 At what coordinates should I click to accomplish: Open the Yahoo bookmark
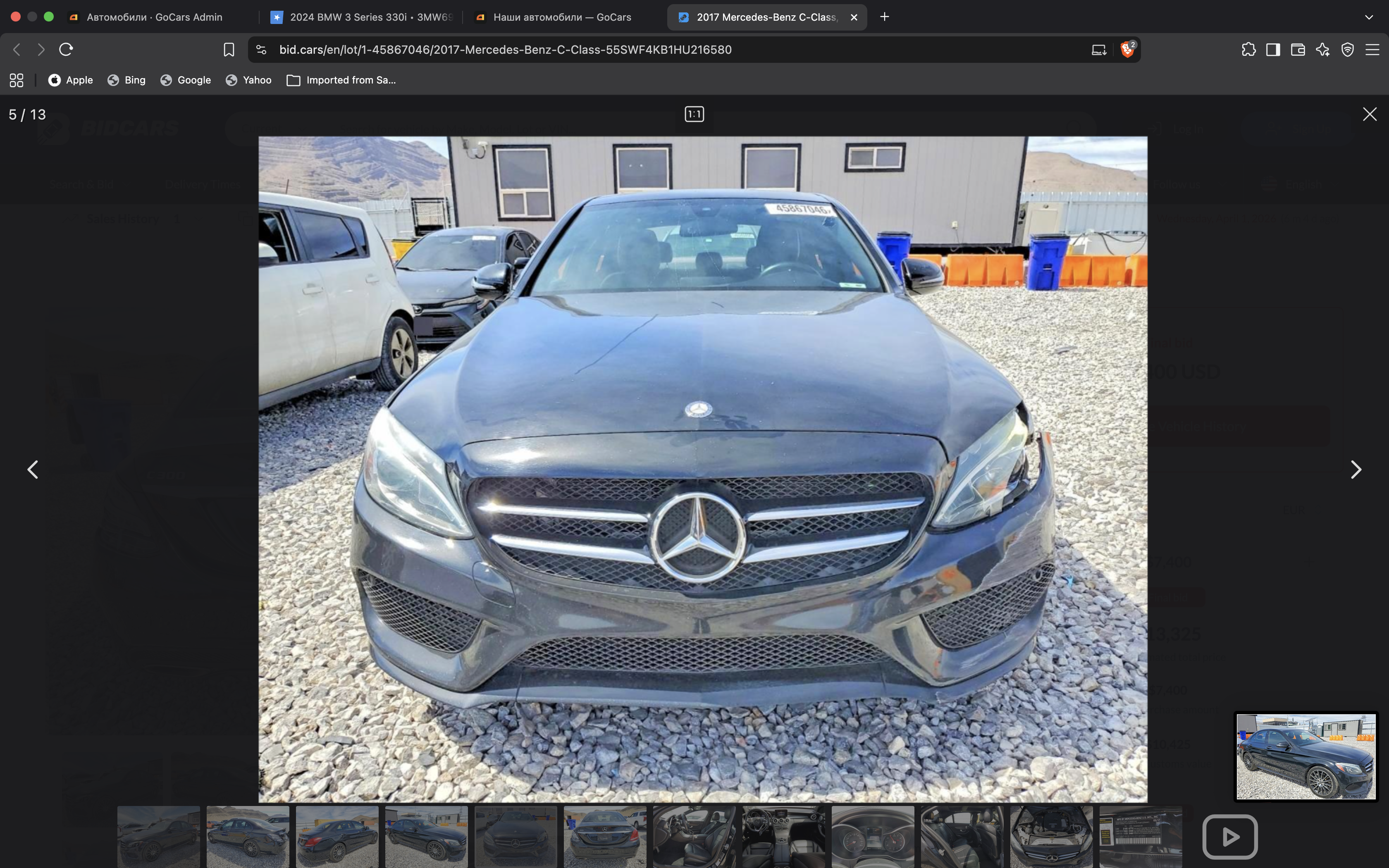248,80
